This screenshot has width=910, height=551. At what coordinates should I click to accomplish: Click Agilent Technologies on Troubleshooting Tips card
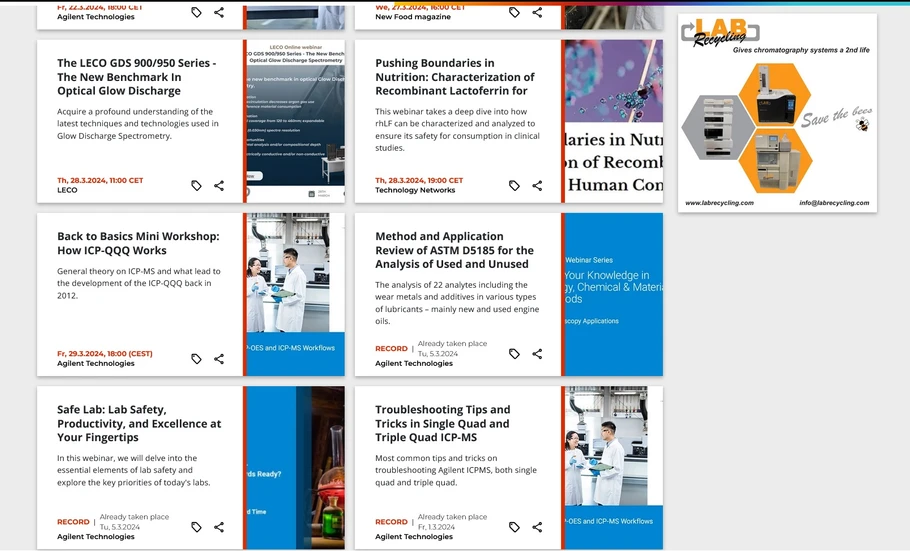pyautogui.click(x=414, y=536)
